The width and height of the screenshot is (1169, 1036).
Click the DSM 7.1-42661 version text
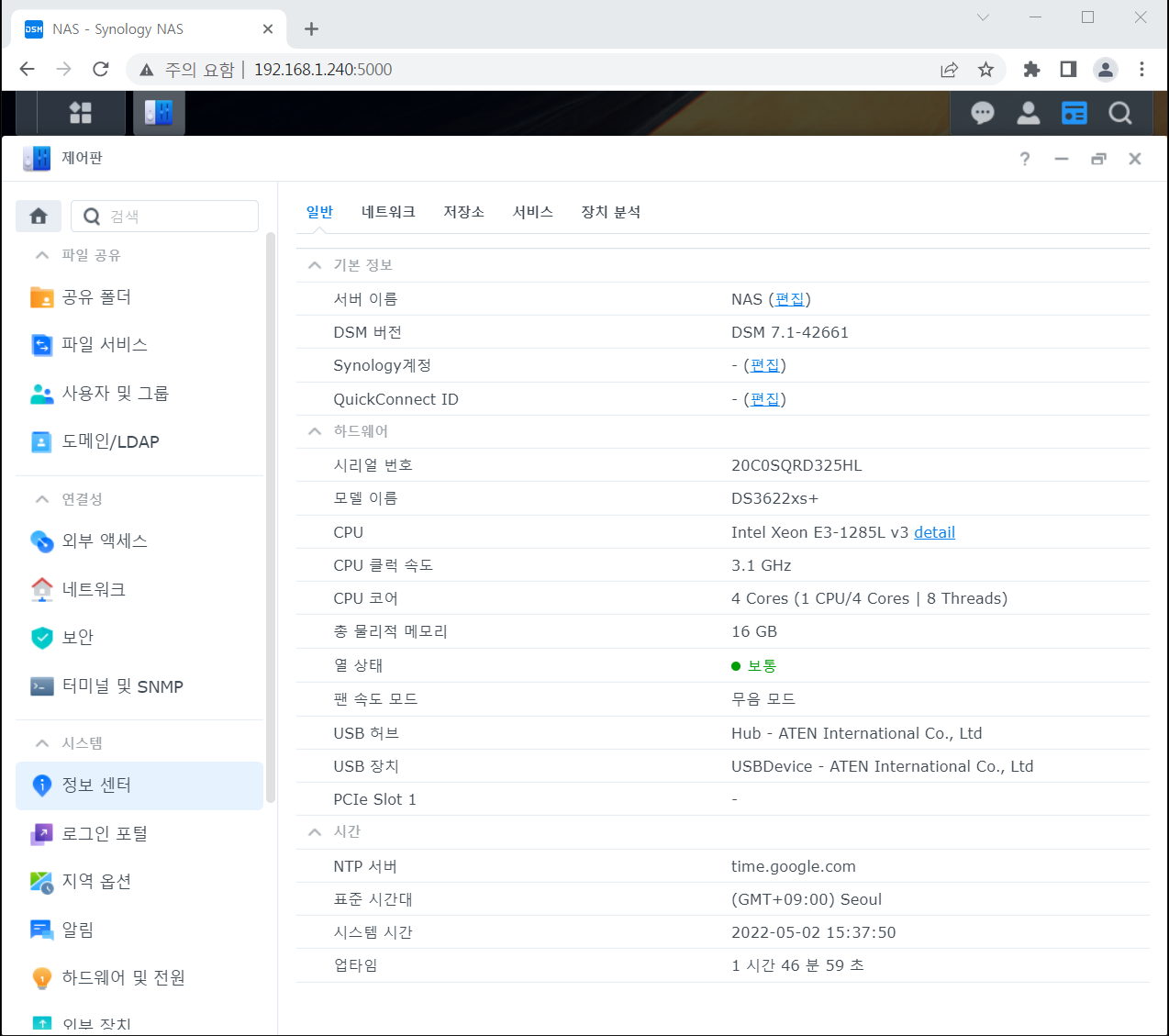(x=790, y=332)
